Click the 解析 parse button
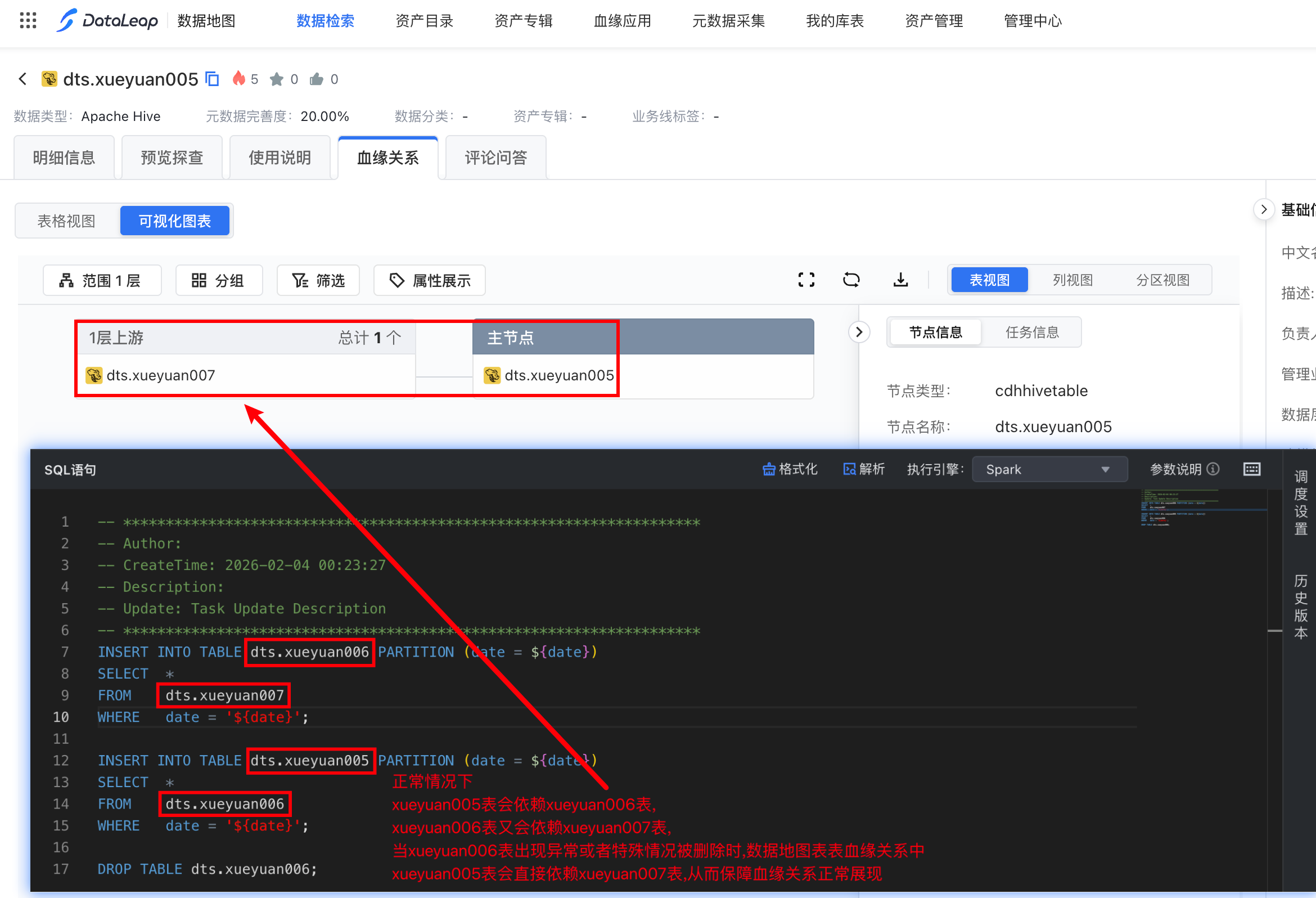 click(x=863, y=469)
